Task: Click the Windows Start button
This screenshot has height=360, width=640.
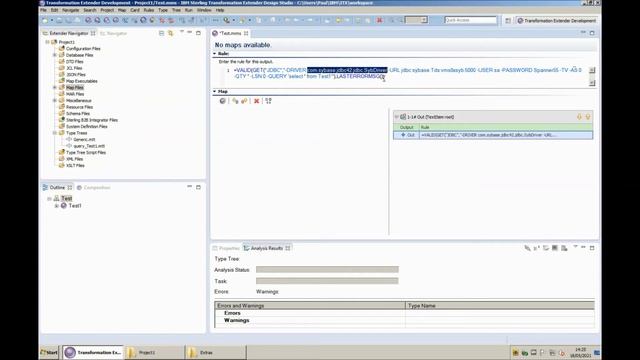Action: coord(49,352)
